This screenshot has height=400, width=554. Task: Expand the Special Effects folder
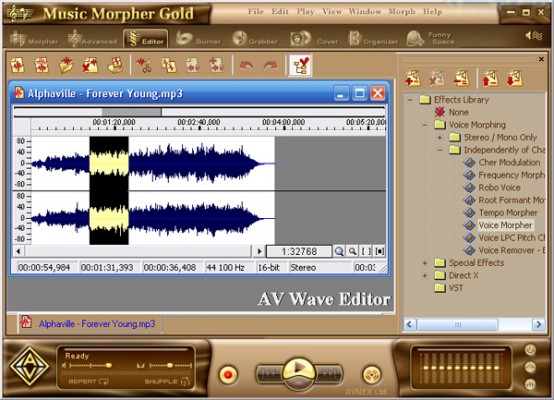pos(425,263)
